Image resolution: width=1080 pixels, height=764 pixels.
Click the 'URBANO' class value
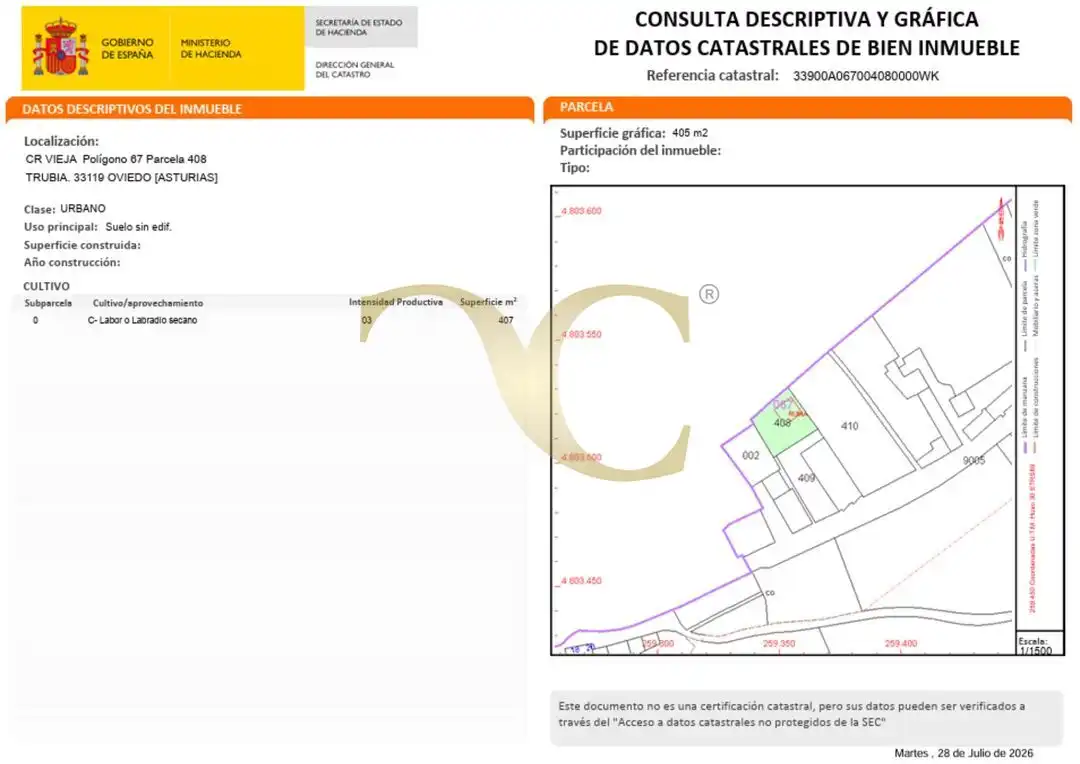83,208
